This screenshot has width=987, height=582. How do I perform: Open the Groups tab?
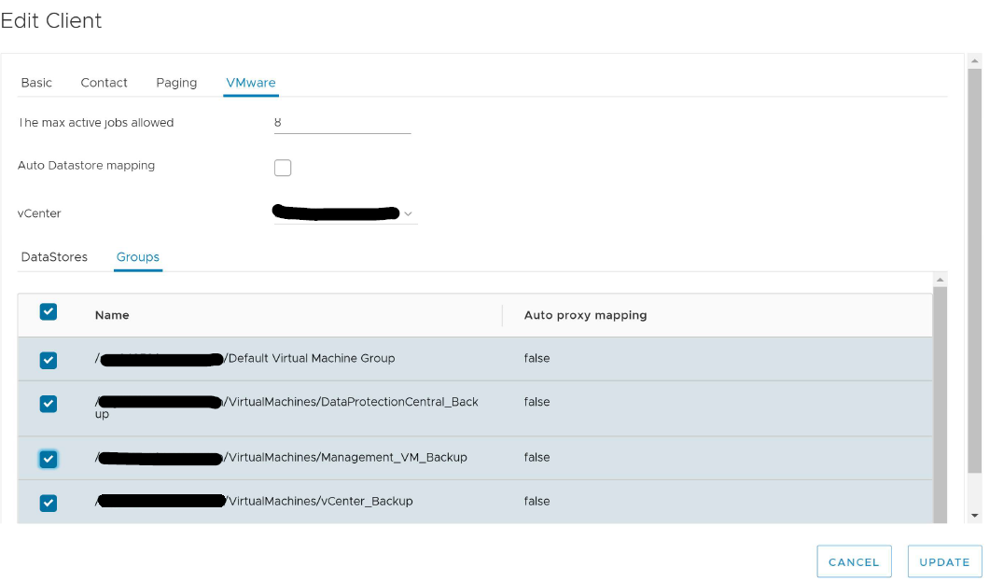pyautogui.click(x=137, y=257)
